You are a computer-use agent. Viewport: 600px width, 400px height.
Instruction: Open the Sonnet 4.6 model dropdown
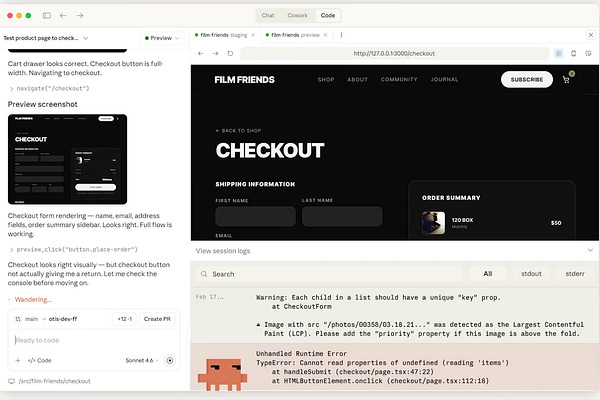pos(142,360)
